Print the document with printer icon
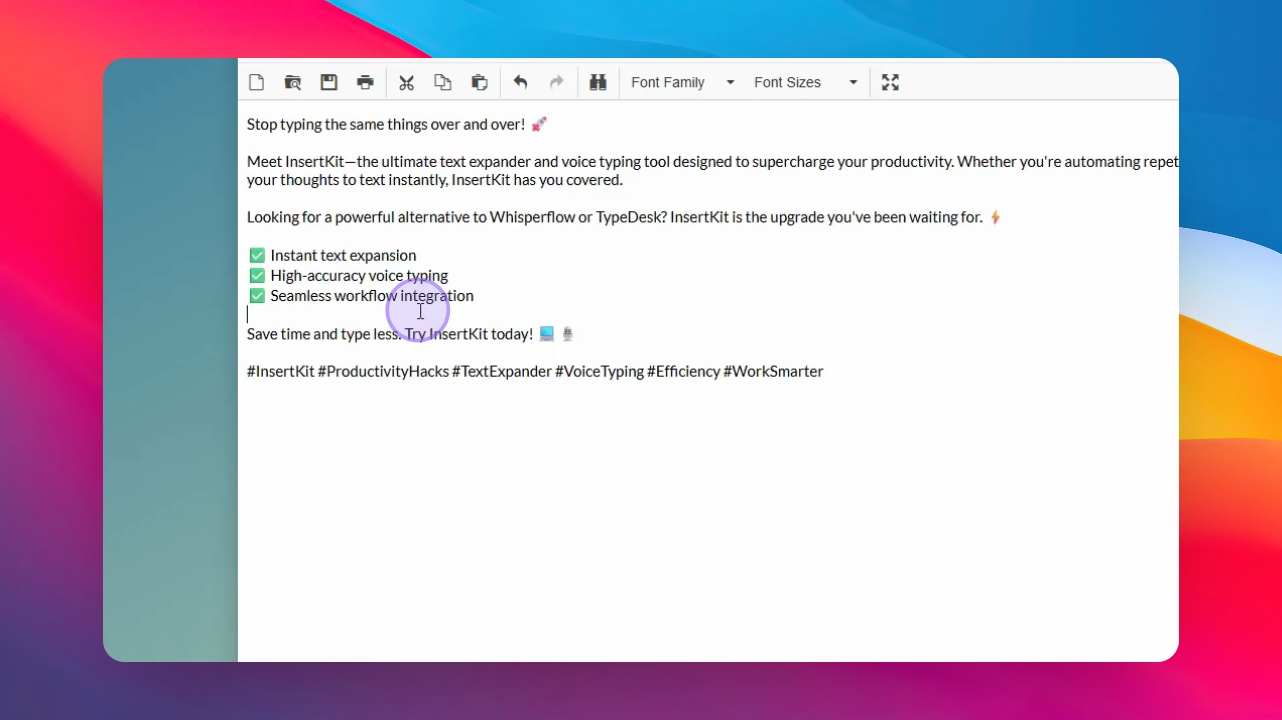 click(365, 82)
